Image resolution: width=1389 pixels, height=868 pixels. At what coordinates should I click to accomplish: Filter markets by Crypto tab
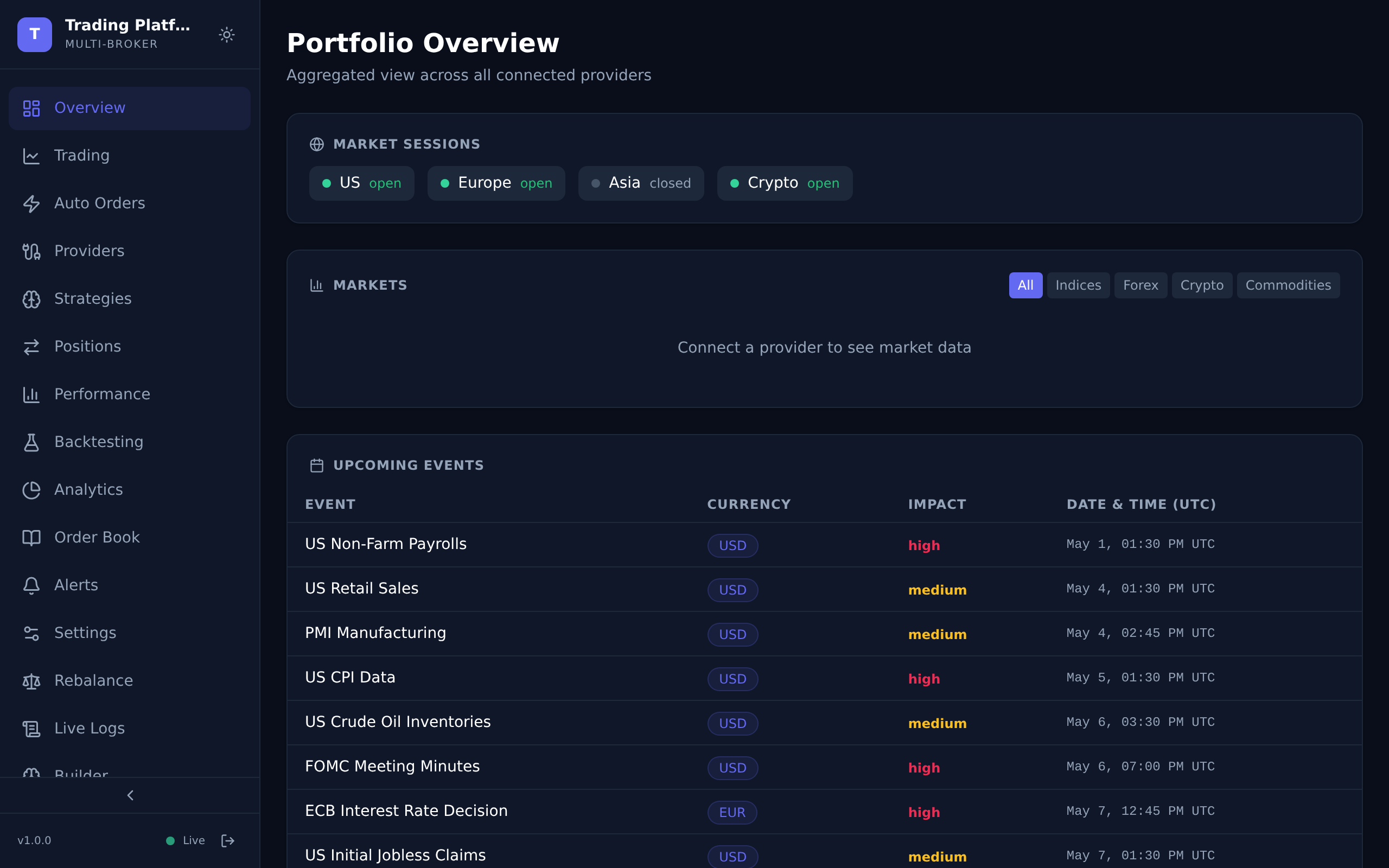coord(1202,285)
